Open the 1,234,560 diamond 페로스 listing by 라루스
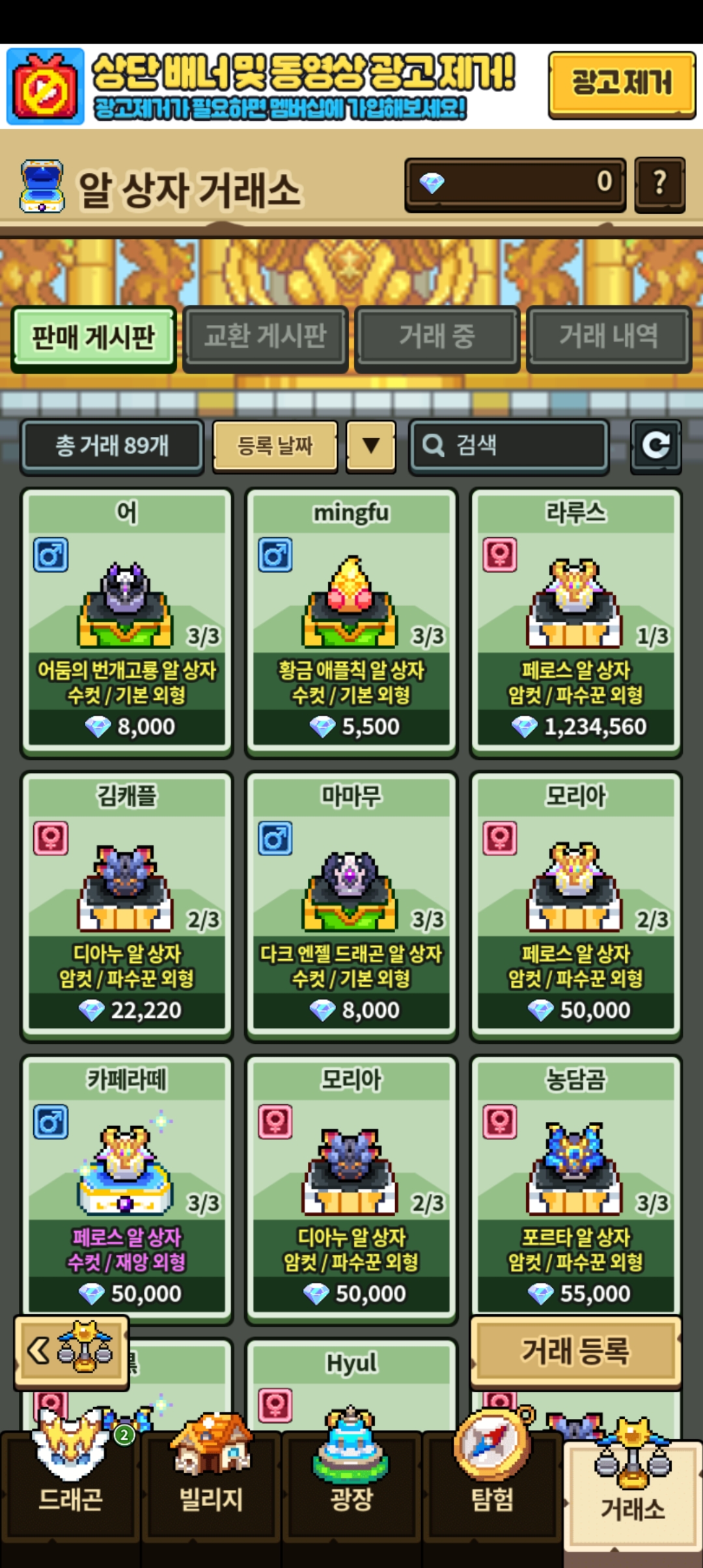Viewport: 703px width, 1568px height. pos(576,623)
